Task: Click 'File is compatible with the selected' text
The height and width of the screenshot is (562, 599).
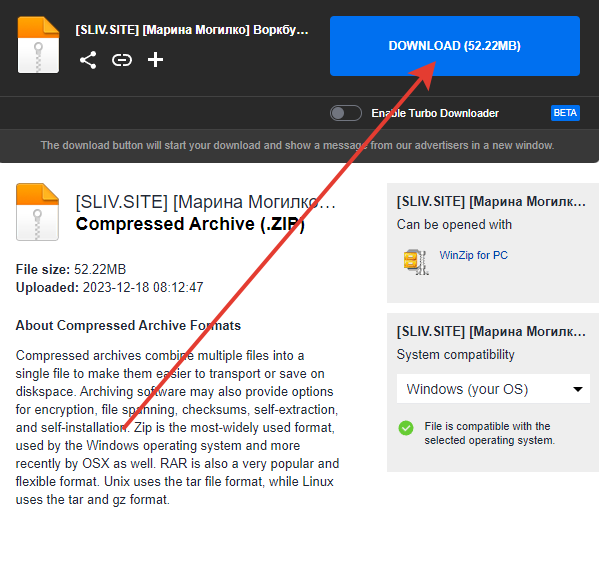Action: [x=489, y=433]
